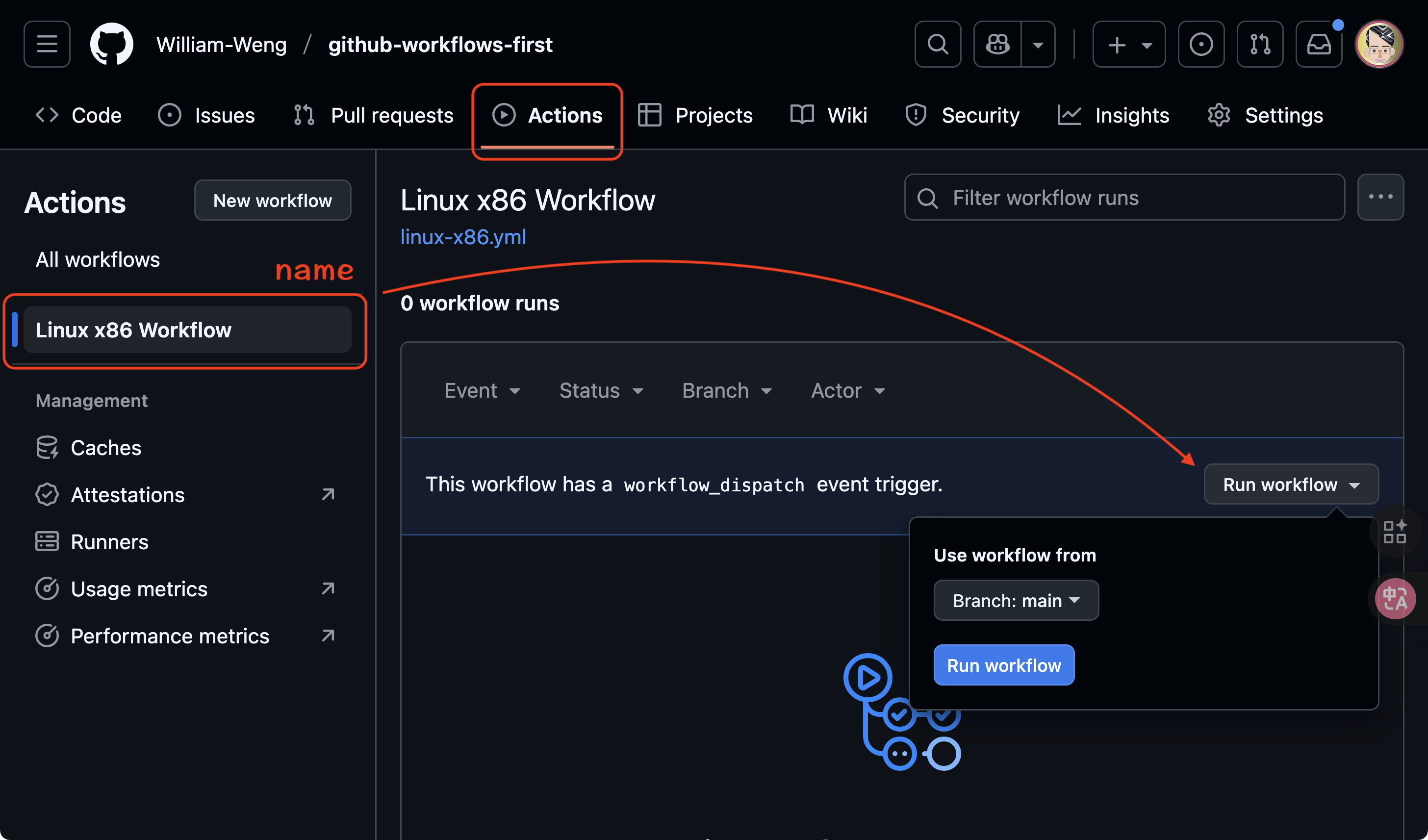The image size is (1428, 840).
Task: Click the GitHub logo icon
Action: click(x=112, y=44)
